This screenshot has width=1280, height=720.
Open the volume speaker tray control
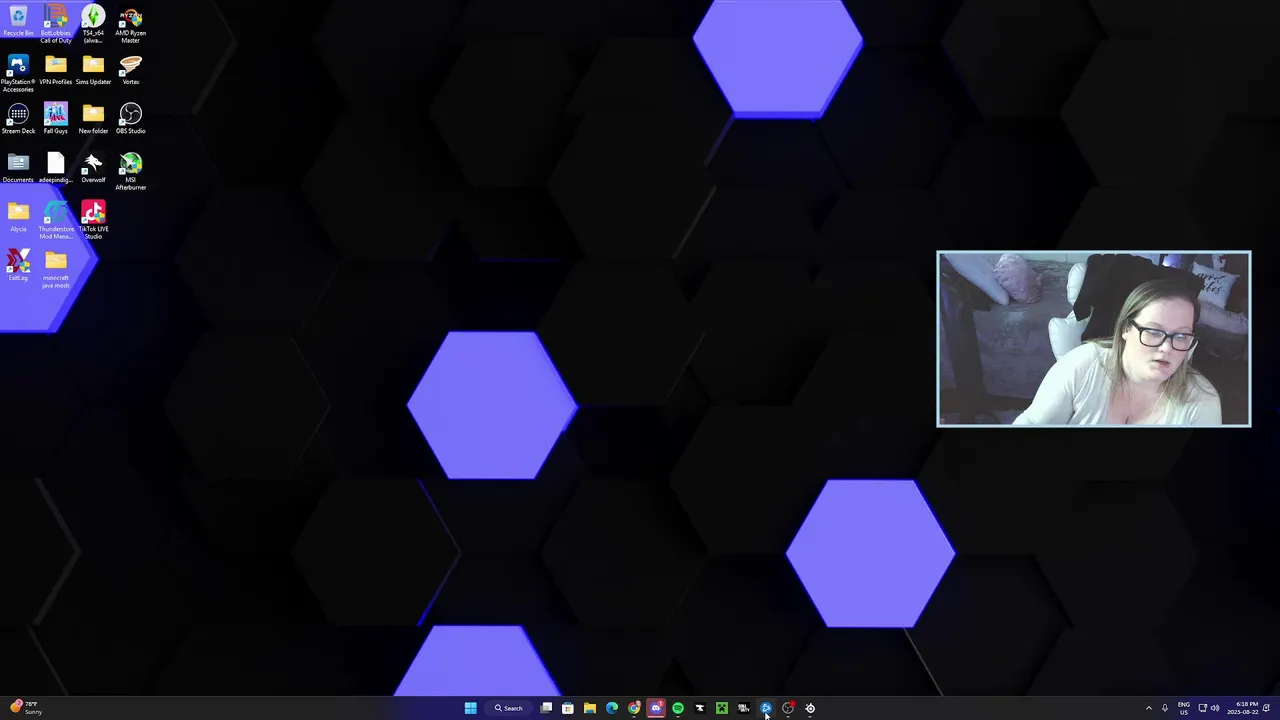[x=1214, y=708]
